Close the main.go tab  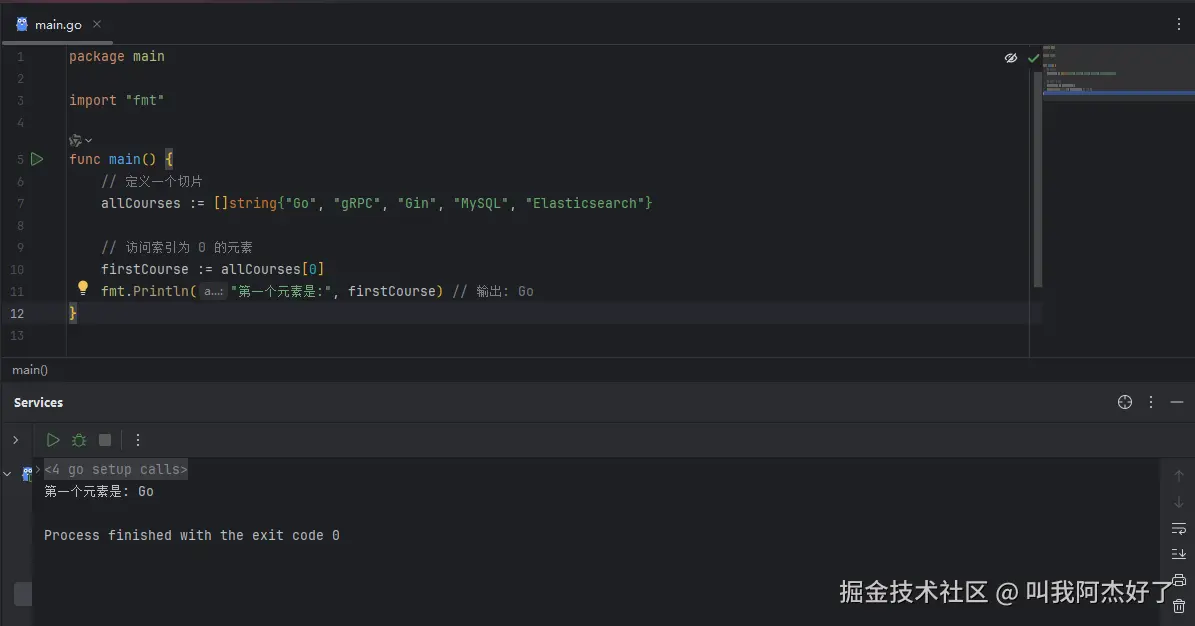click(97, 24)
